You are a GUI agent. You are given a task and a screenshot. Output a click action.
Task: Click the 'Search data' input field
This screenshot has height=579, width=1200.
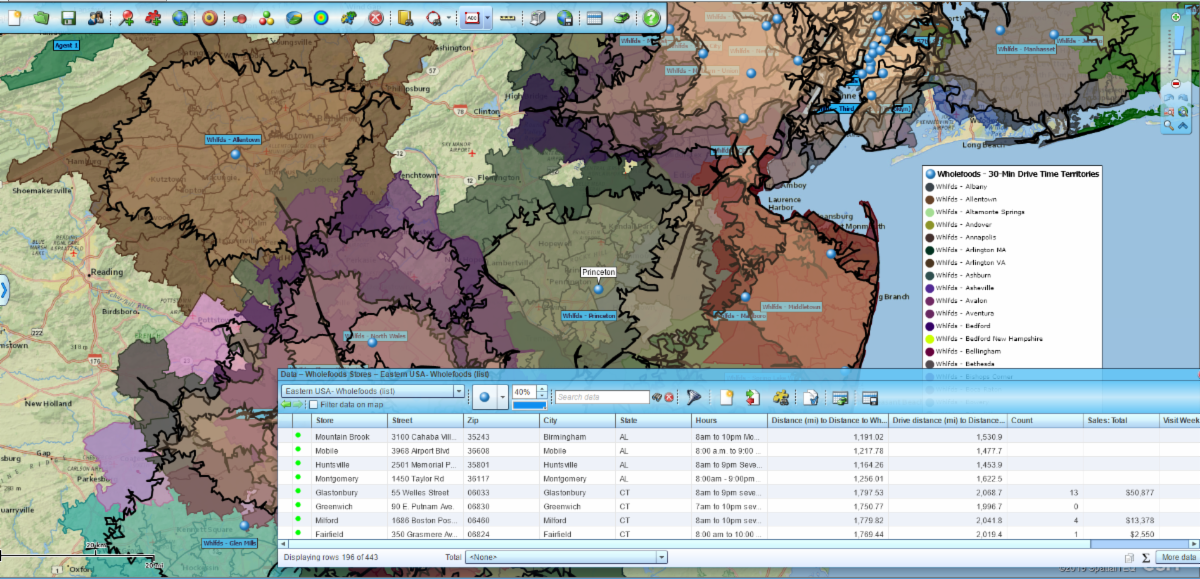[602, 397]
